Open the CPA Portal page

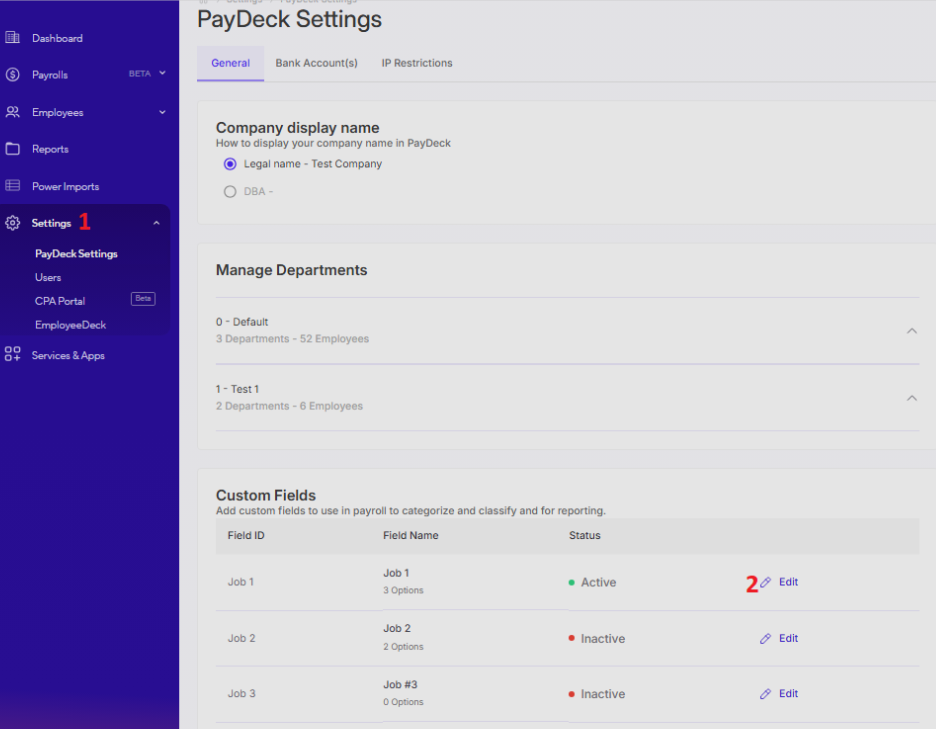(60, 302)
